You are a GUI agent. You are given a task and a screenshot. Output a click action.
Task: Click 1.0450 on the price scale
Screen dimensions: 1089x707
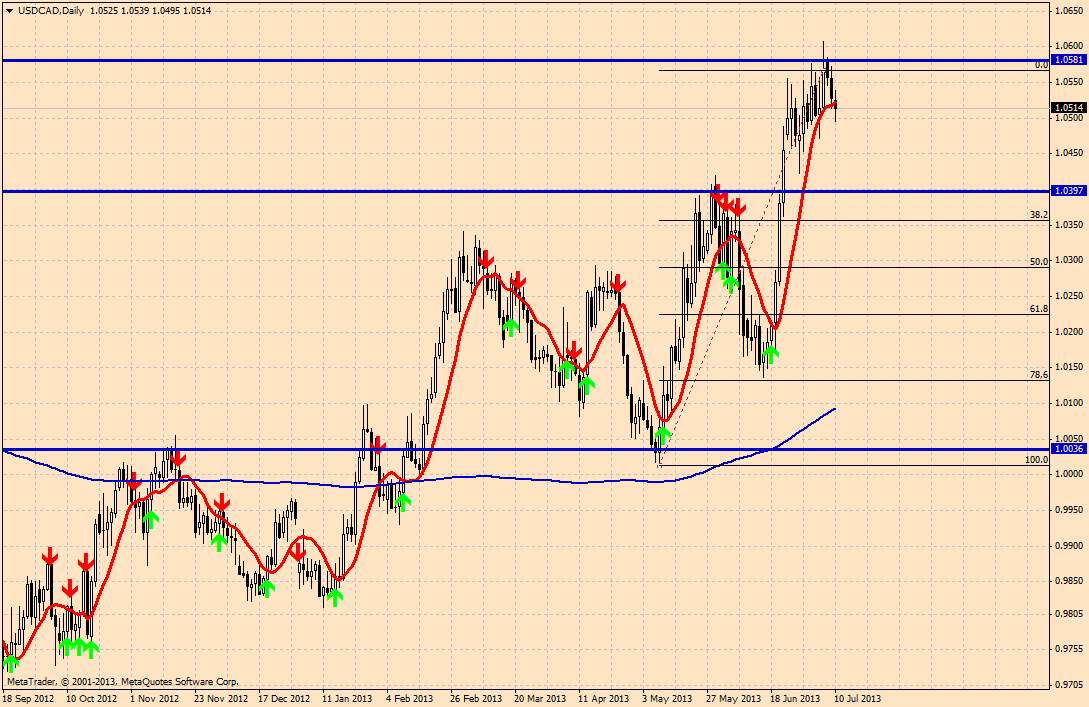click(1069, 153)
